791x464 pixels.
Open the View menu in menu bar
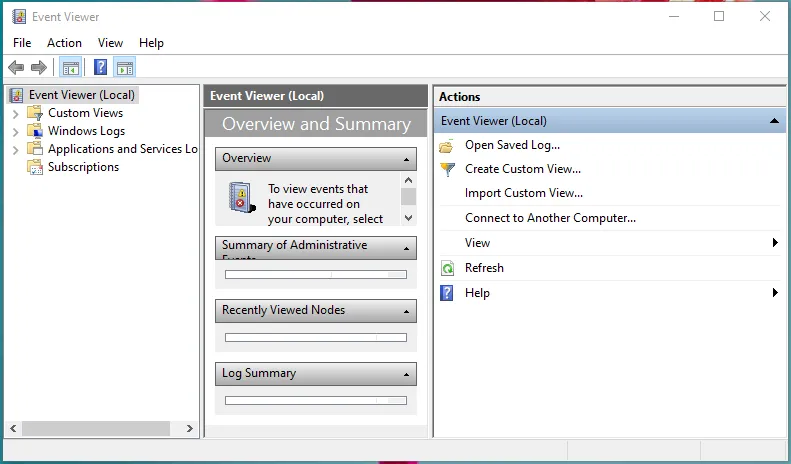pyautogui.click(x=110, y=43)
